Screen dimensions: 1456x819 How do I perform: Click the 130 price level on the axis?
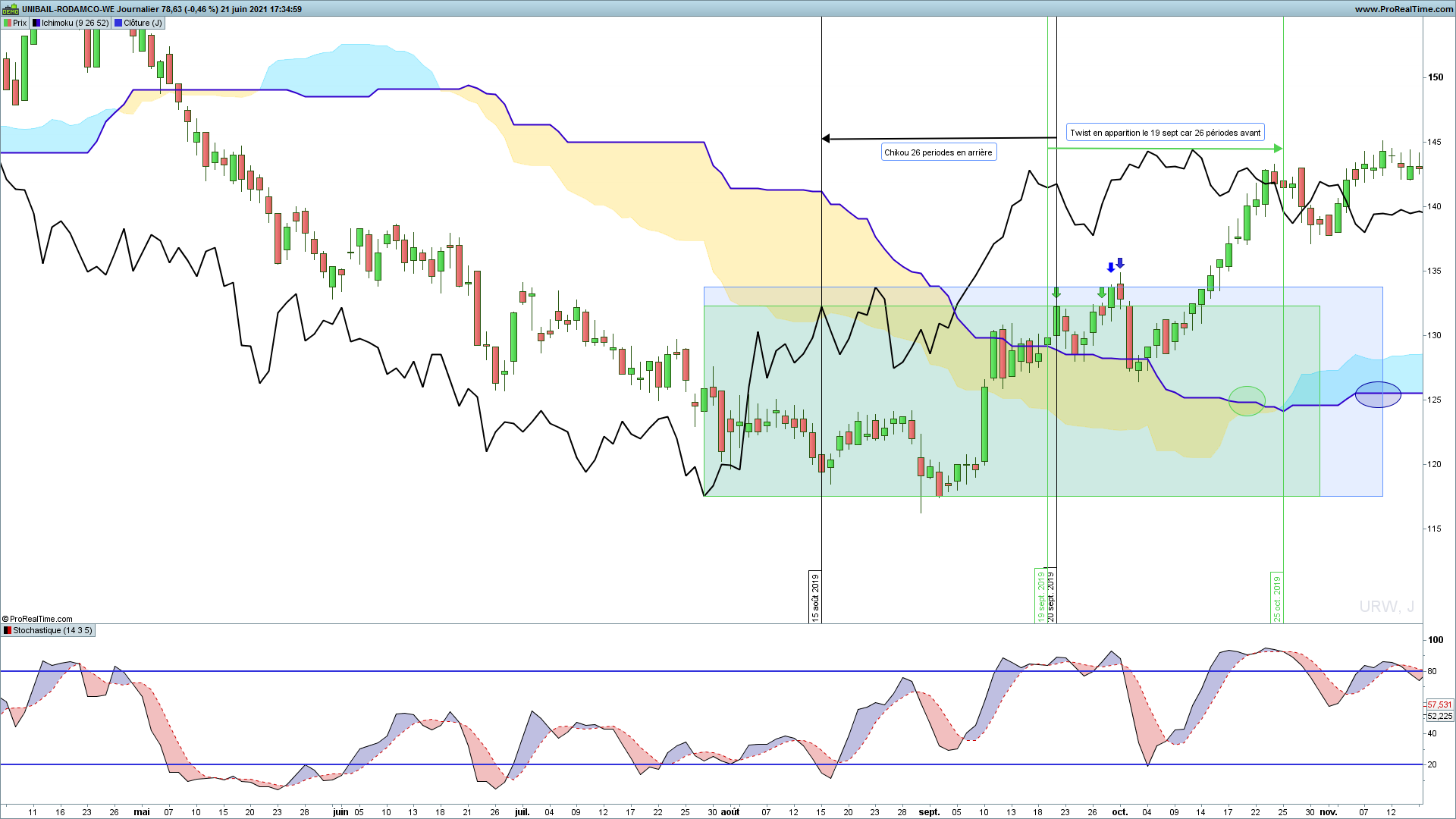[x=1435, y=335]
